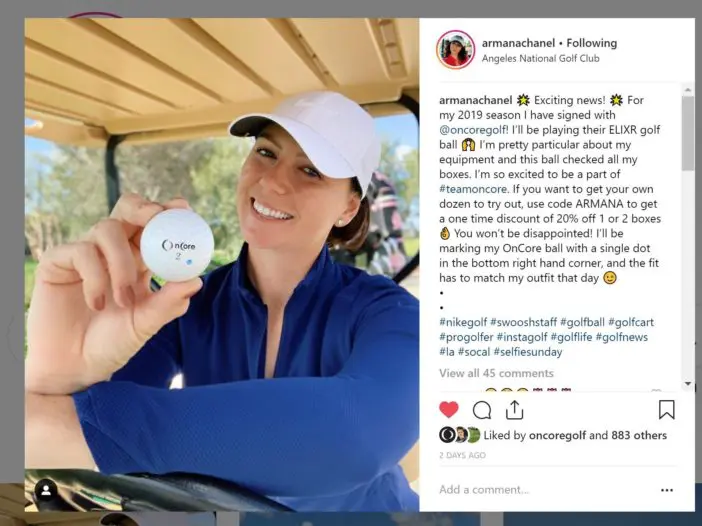This screenshot has width=702, height=526.
Task: Click the caption scrollbar down arrow
Action: pos(688,384)
